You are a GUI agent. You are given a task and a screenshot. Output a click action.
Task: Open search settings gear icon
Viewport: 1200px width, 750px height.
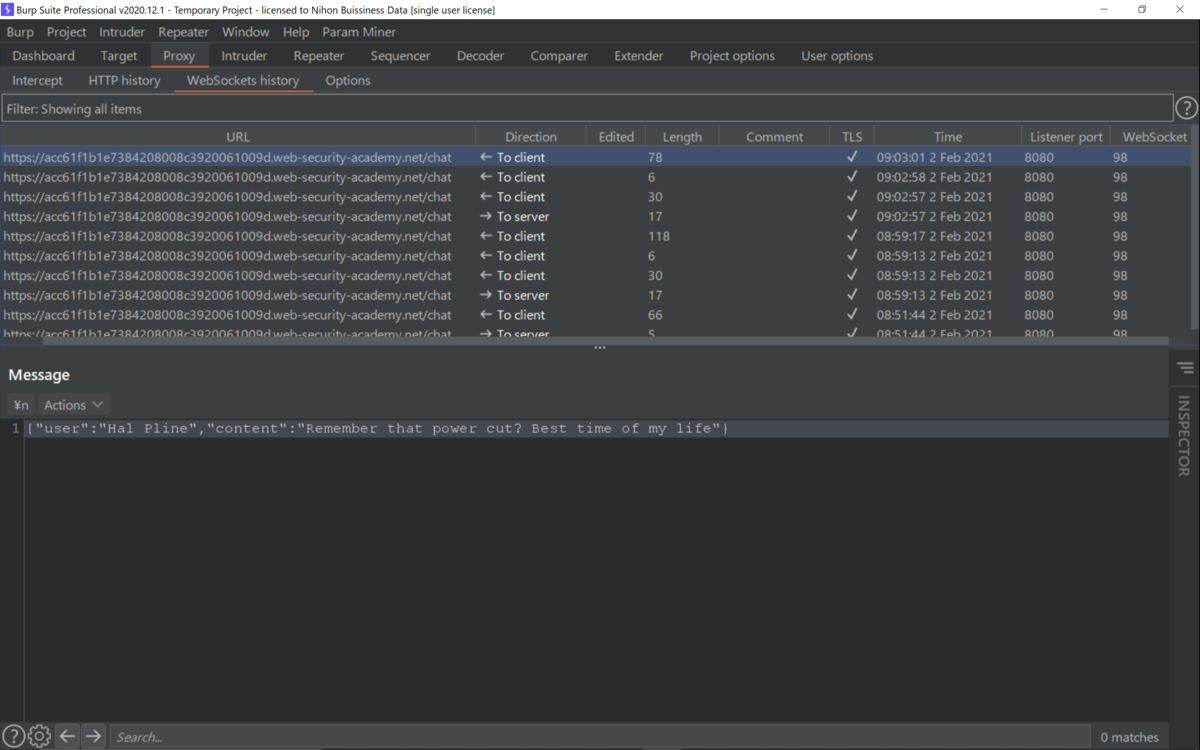39,737
